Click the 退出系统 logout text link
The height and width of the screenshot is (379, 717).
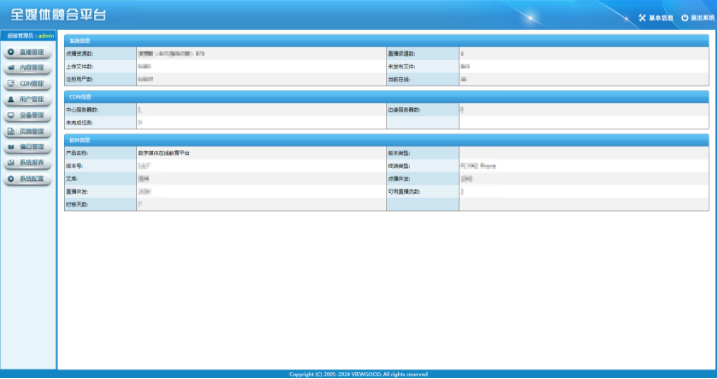click(x=702, y=18)
